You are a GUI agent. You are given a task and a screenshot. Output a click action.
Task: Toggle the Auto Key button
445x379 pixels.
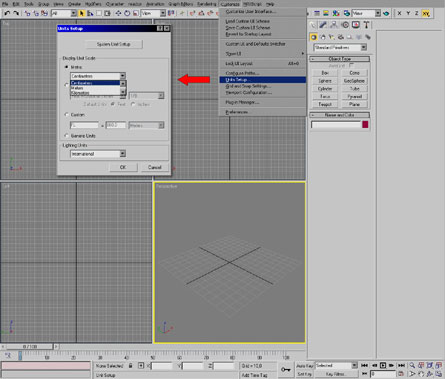click(x=305, y=366)
